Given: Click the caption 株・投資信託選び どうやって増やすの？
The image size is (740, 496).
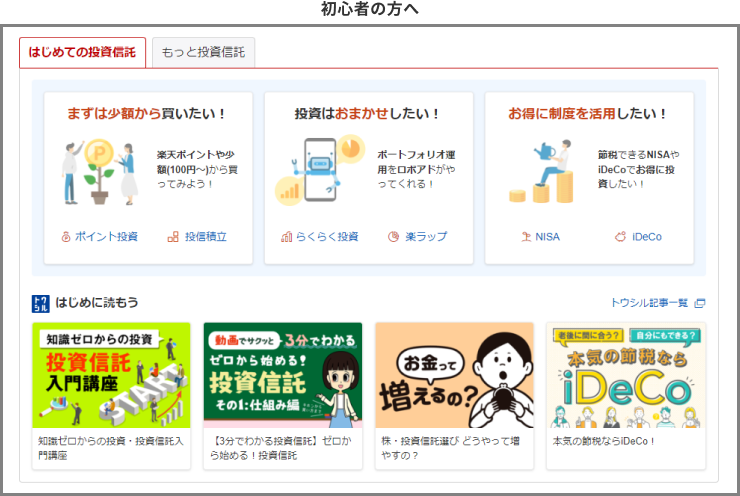Looking at the screenshot, I should [x=450, y=448].
